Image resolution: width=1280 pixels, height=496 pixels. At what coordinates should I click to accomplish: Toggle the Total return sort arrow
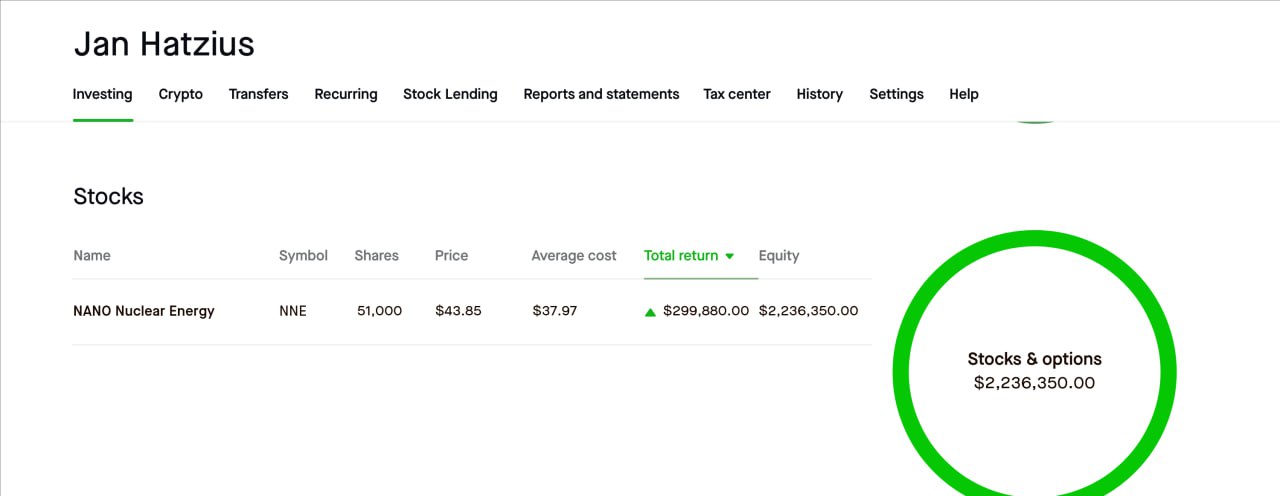(x=730, y=257)
